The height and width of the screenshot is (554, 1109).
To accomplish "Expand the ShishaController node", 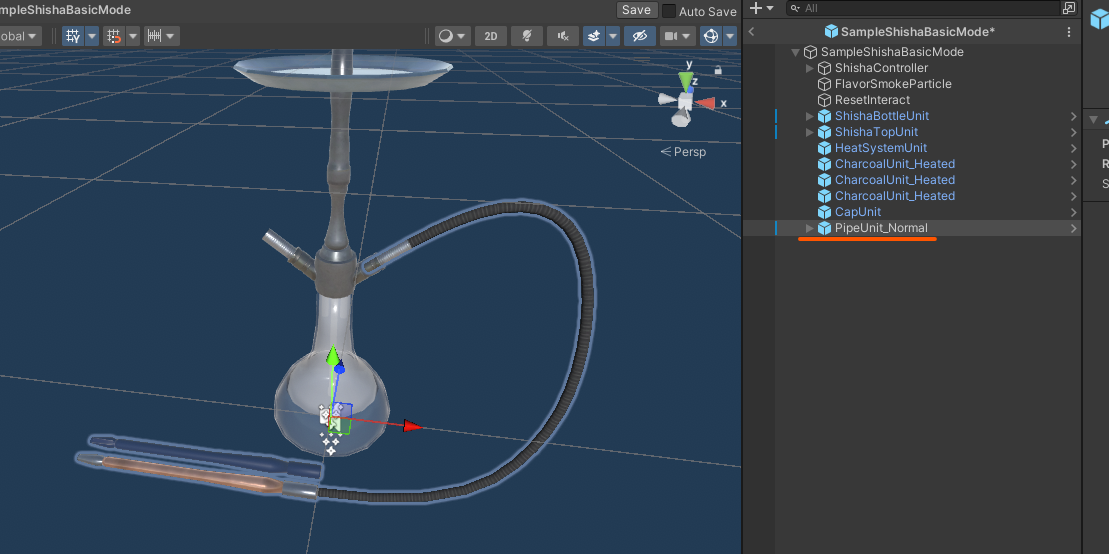I will 810,68.
